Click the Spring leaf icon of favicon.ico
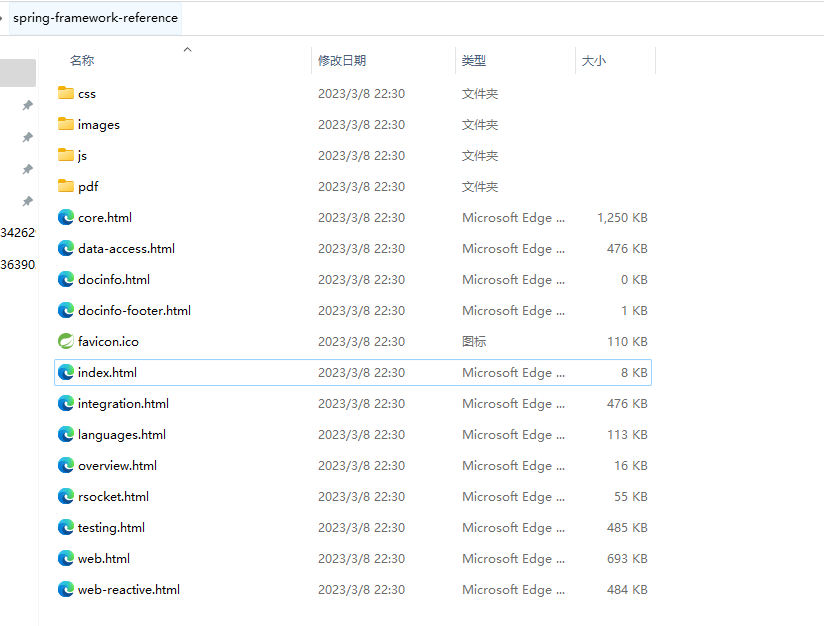 point(66,341)
